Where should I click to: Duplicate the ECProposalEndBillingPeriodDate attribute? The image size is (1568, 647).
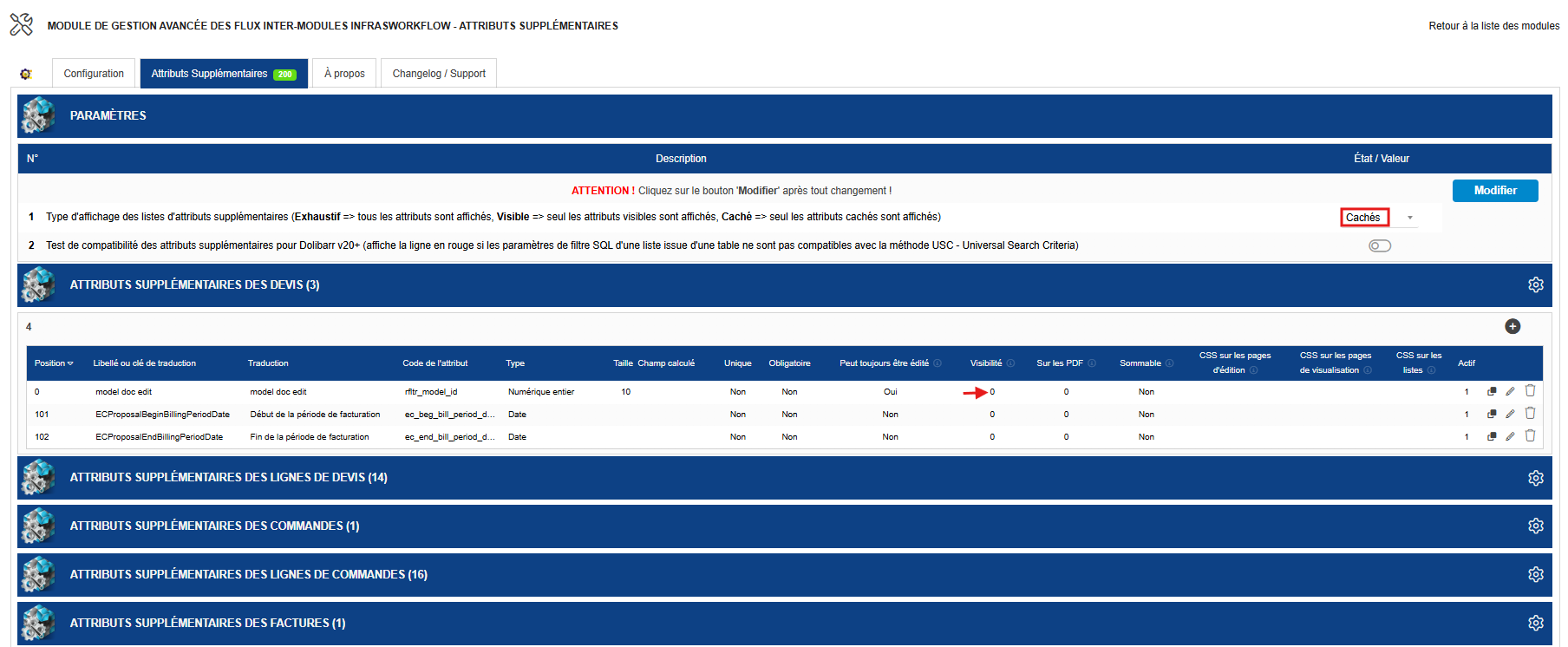pos(1492,436)
